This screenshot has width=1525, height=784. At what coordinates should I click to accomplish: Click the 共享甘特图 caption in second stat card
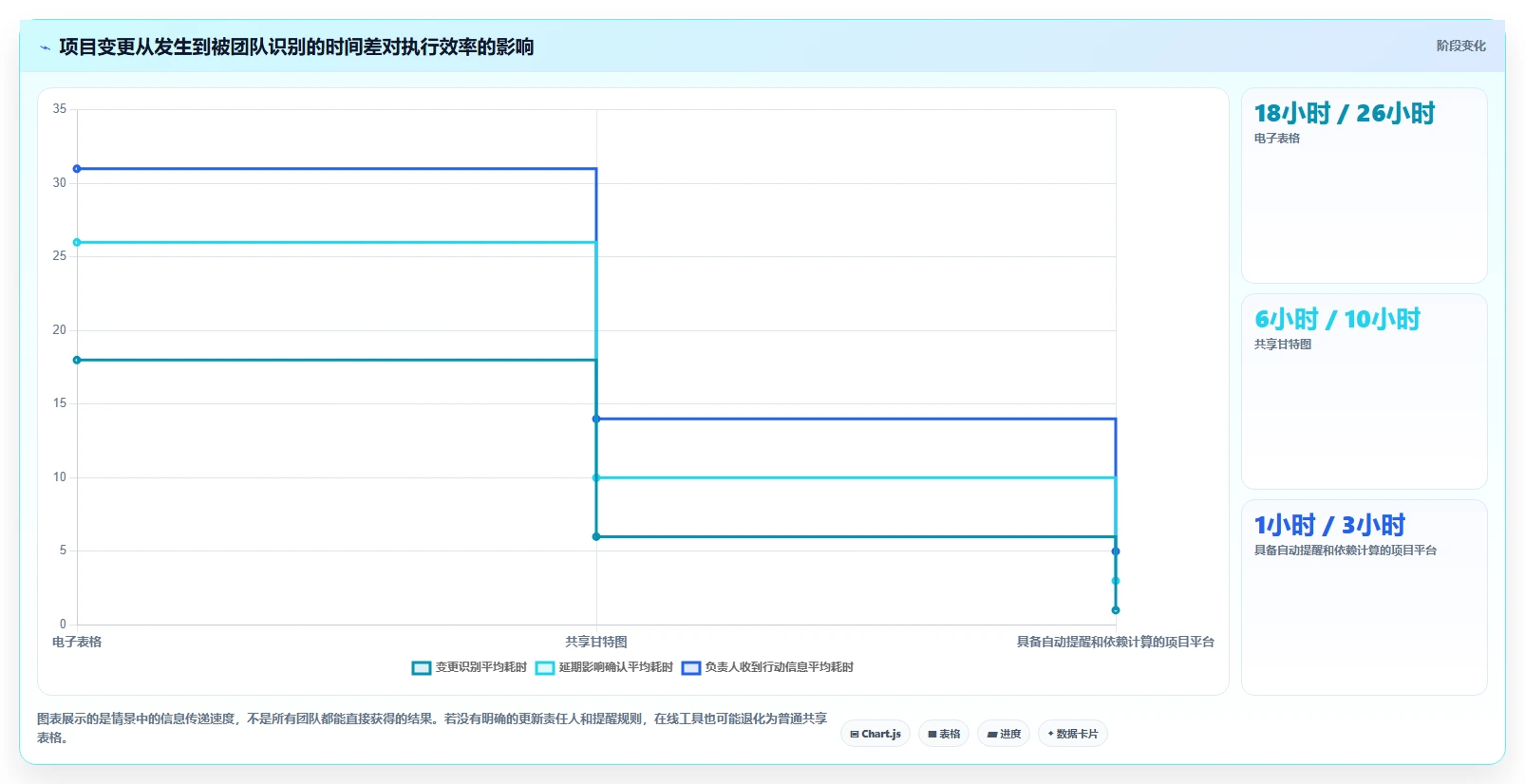click(x=1283, y=345)
